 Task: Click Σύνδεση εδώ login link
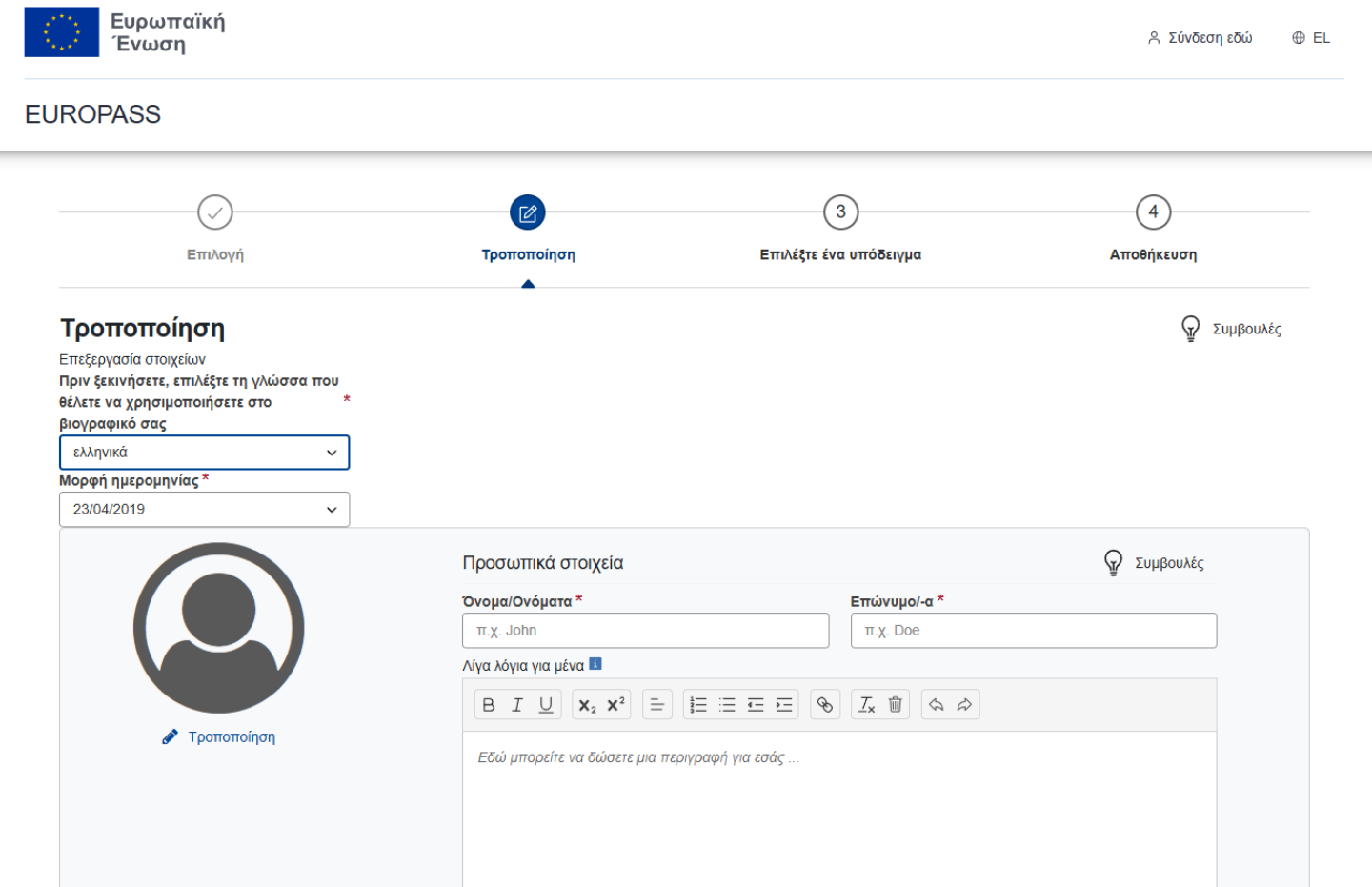tap(1210, 38)
